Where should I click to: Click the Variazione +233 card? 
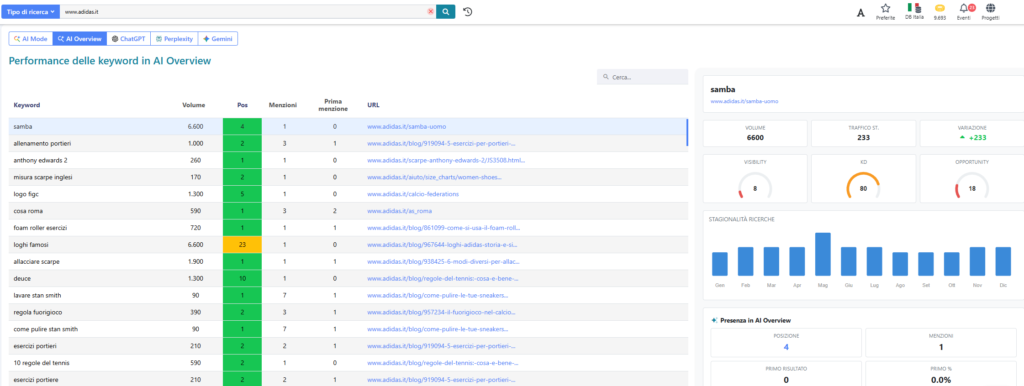tap(972, 133)
